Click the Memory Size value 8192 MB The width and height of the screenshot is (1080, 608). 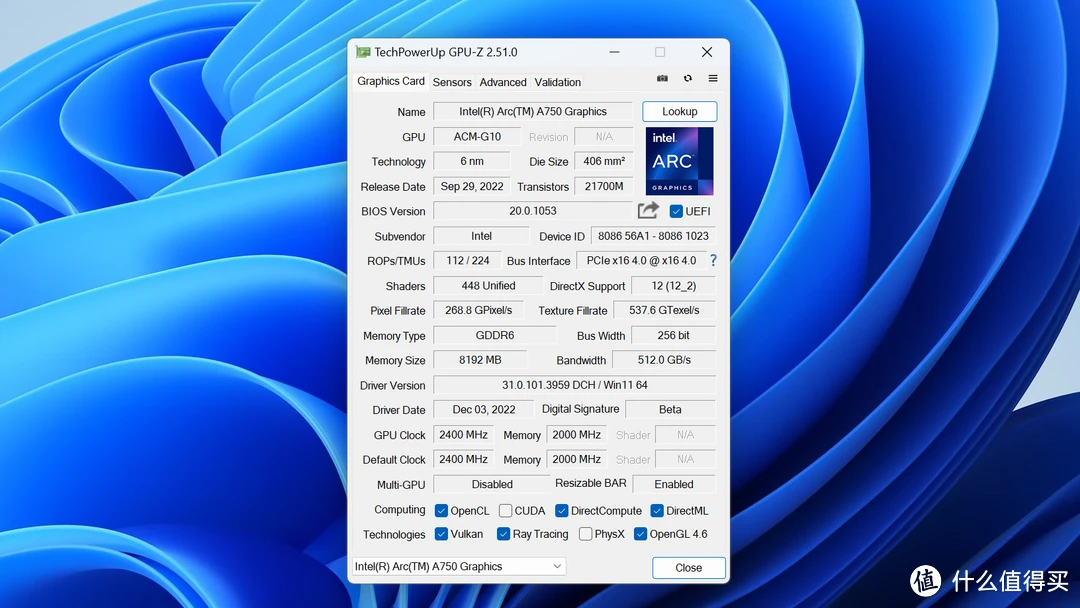[480, 360]
